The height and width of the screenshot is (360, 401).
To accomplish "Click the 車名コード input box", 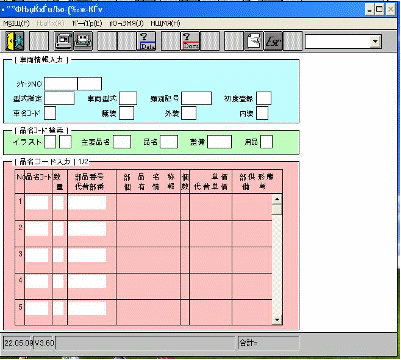I will coord(50,113).
